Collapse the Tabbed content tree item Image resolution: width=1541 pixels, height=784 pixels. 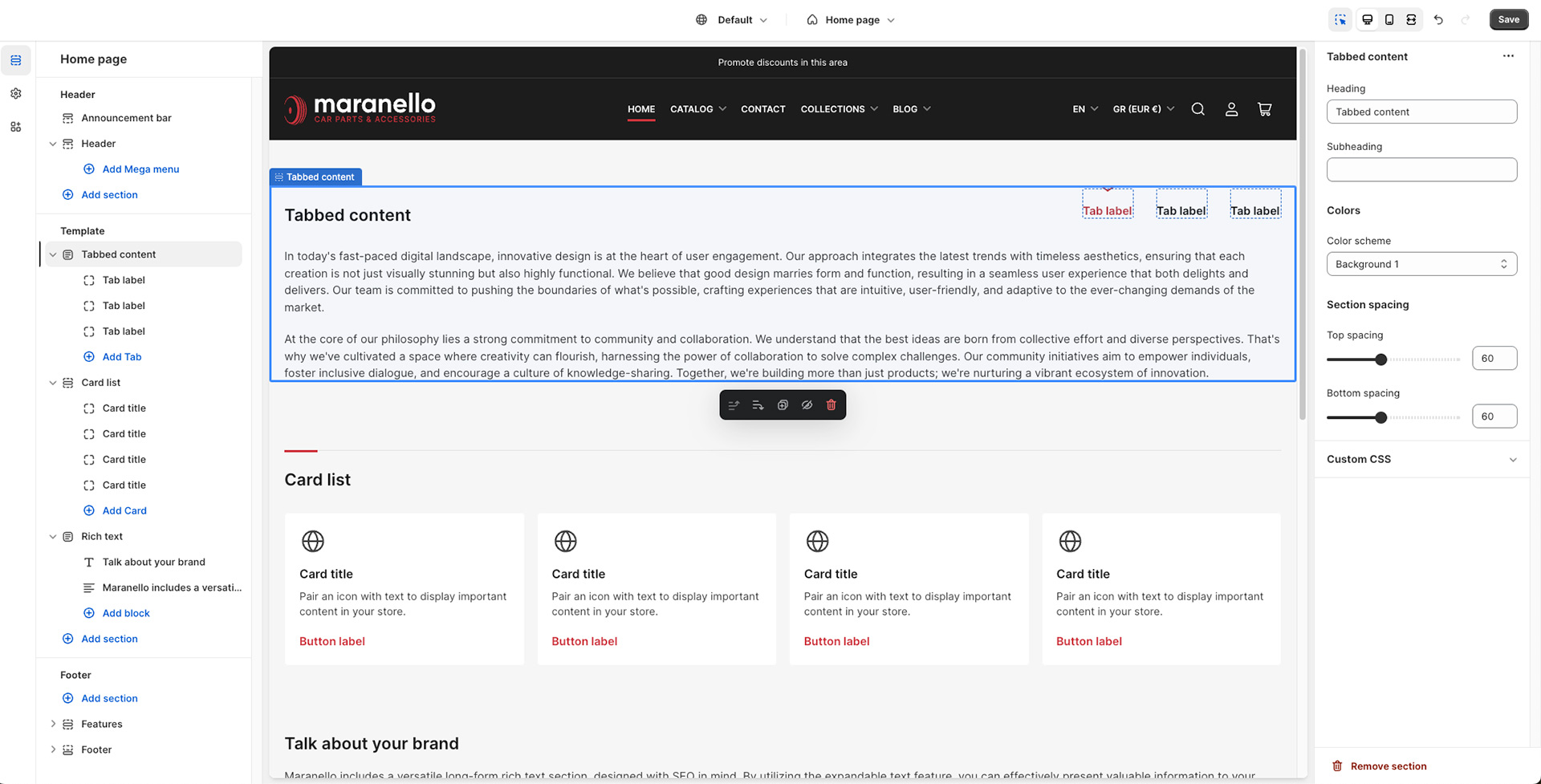[53, 254]
